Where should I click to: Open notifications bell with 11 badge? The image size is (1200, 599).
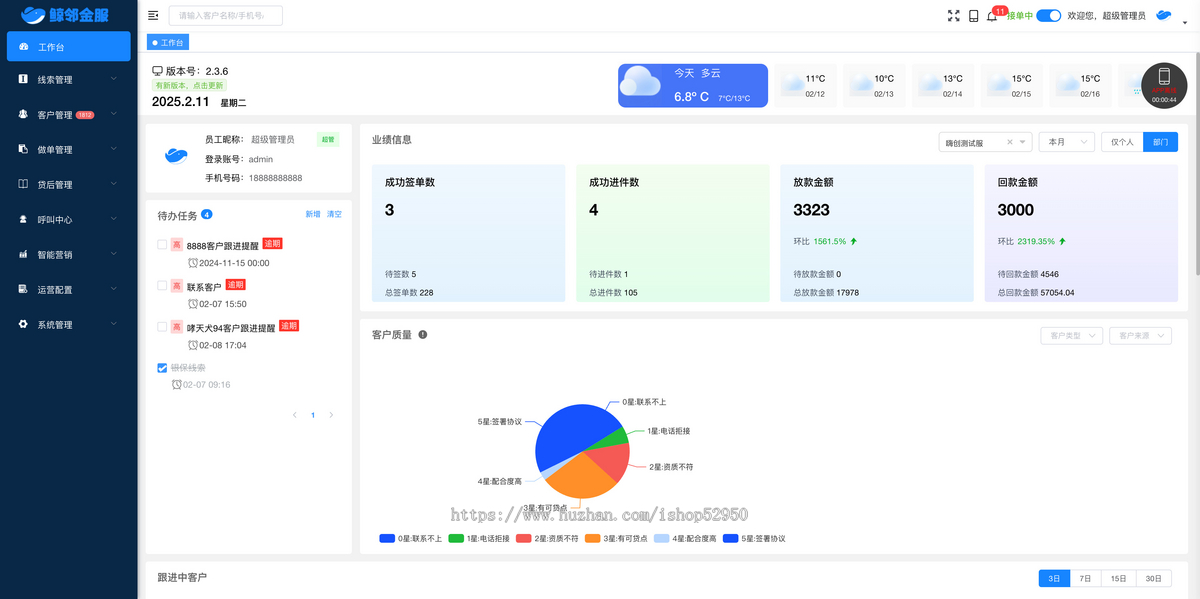click(992, 16)
